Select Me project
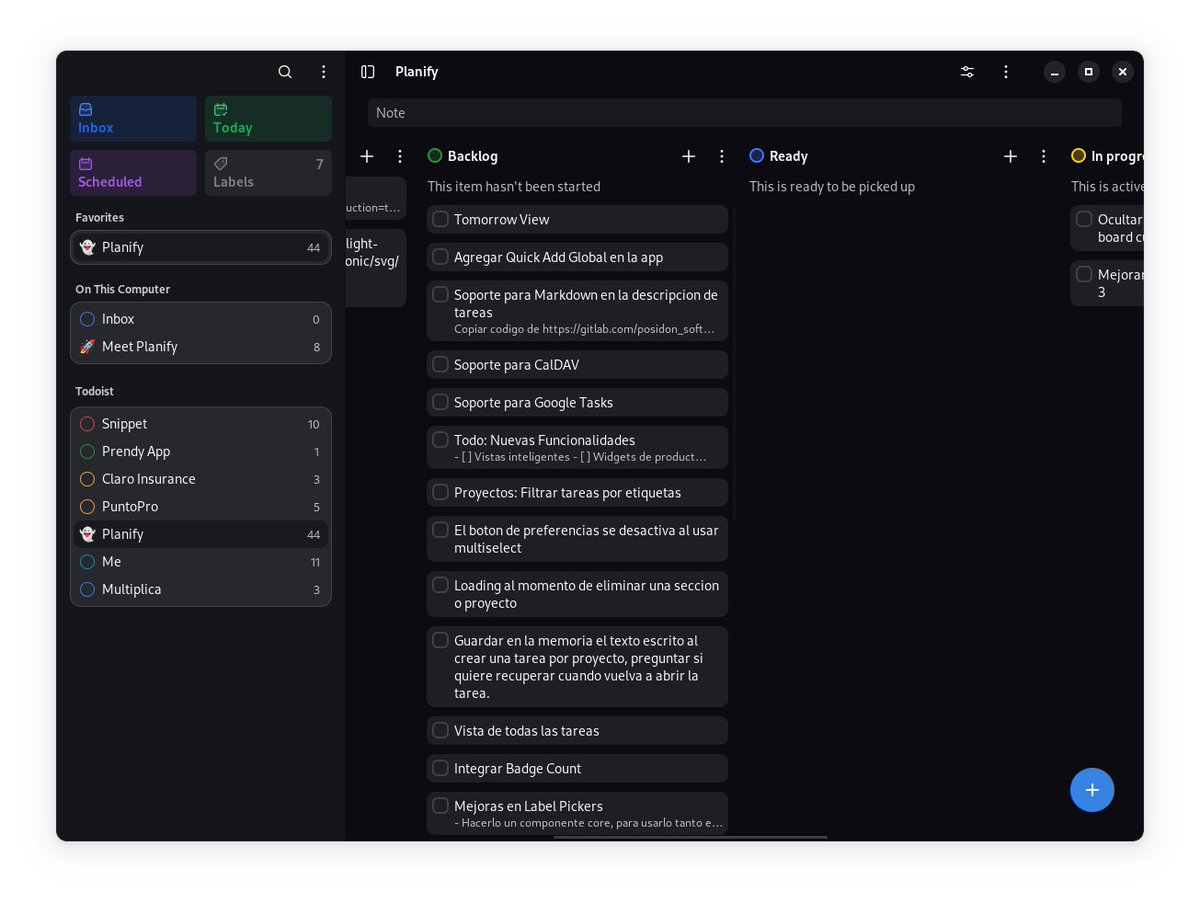 click(x=200, y=561)
